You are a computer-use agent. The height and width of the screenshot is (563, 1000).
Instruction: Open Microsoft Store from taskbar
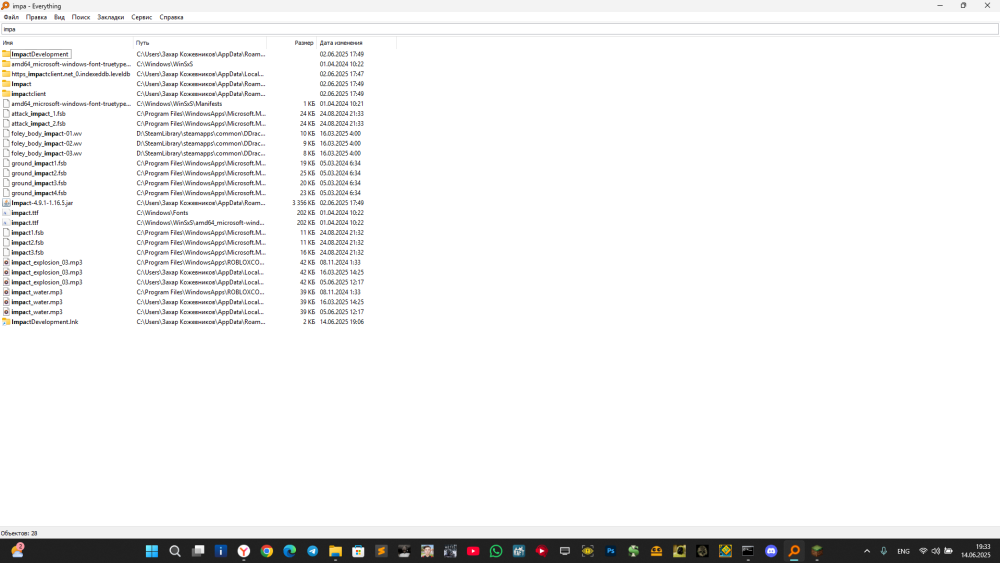pyautogui.click(x=358, y=551)
